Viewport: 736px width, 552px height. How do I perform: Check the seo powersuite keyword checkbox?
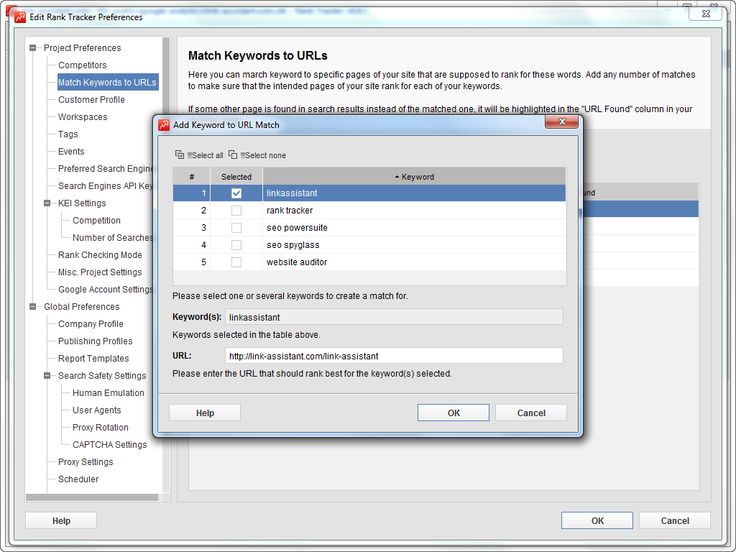pos(236,228)
